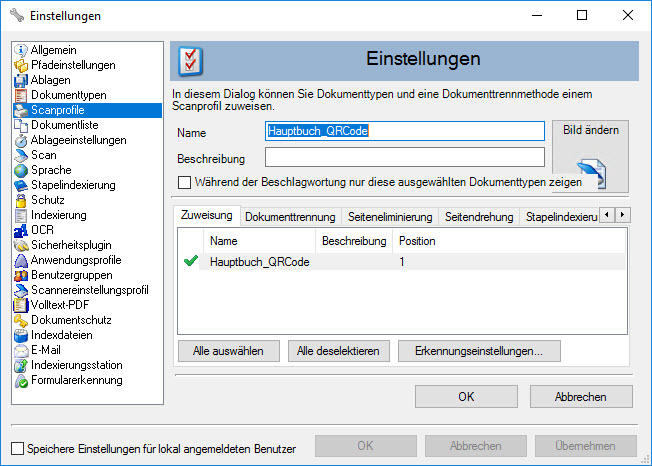The height and width of the screenshot is (466, 652).
Task: Open Erkennungseinstellungen dialog button
Action: 479,351
